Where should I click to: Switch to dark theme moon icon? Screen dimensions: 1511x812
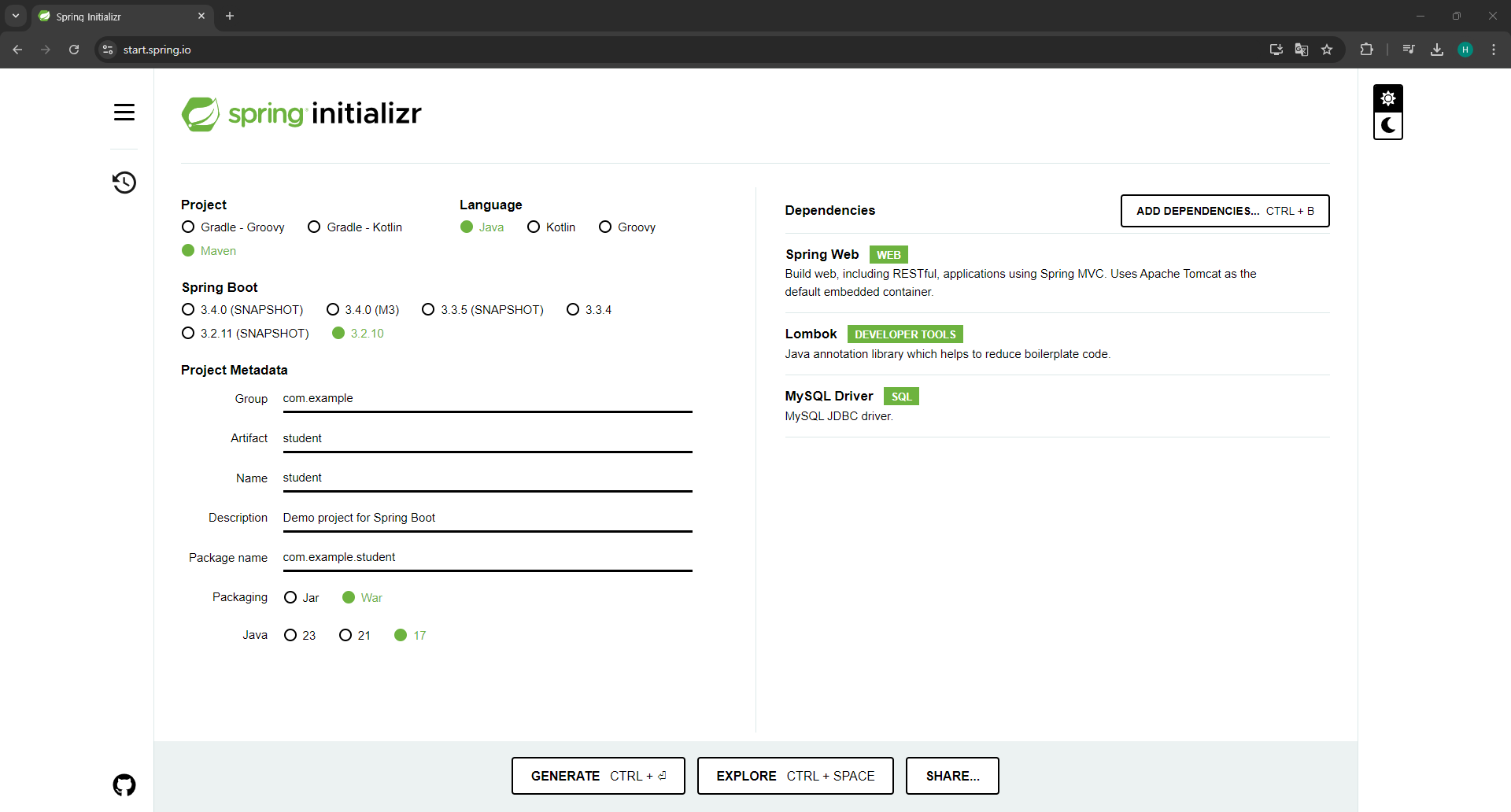[x=1388, y=125]
